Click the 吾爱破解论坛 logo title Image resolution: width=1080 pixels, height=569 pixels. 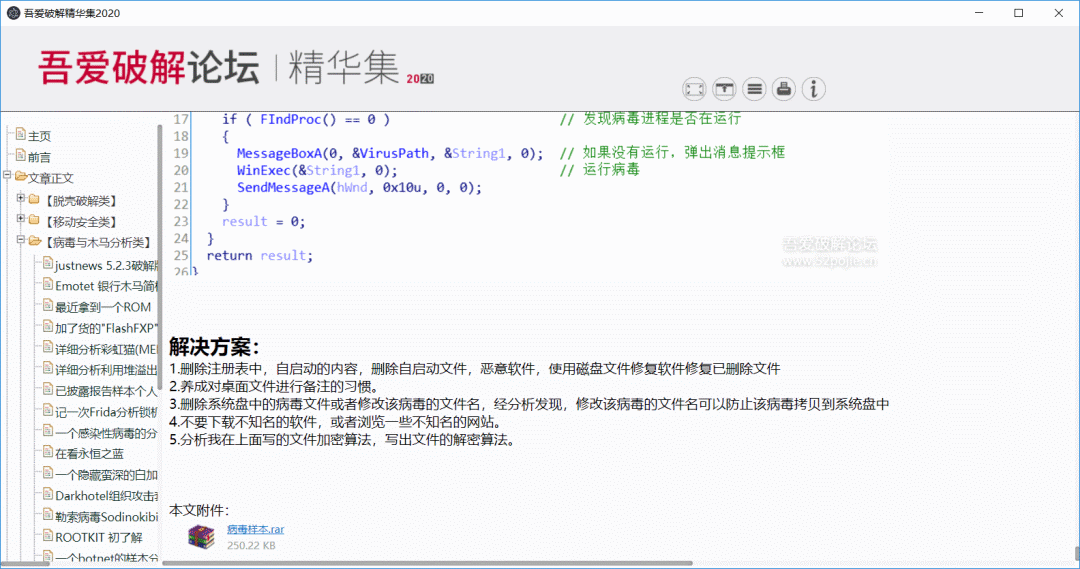click(x=149, y=68)
